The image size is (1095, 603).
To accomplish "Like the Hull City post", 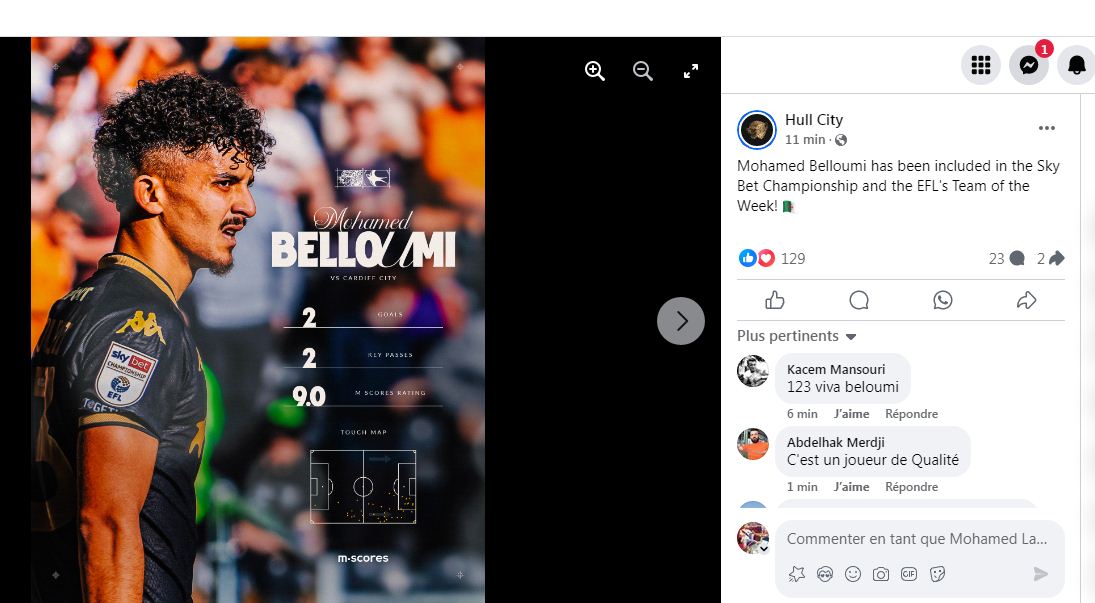I will (774, 300).
